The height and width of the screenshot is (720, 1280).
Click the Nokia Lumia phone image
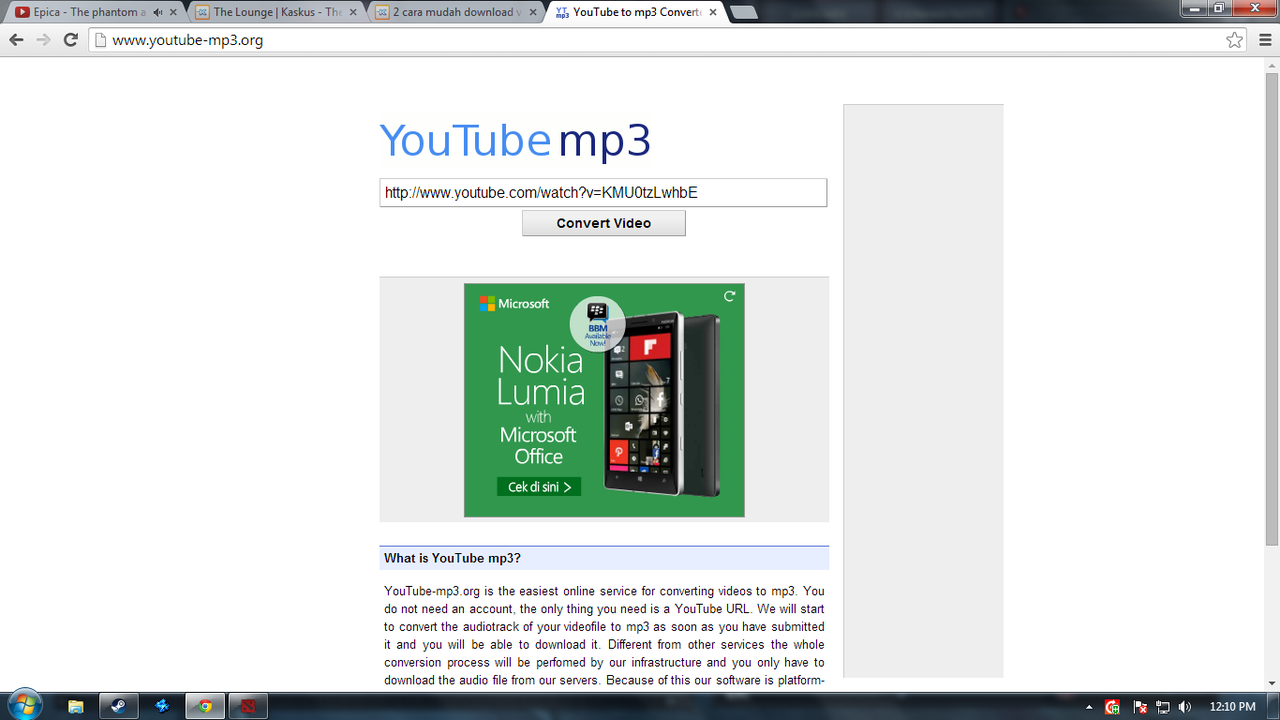click(663, 402)
